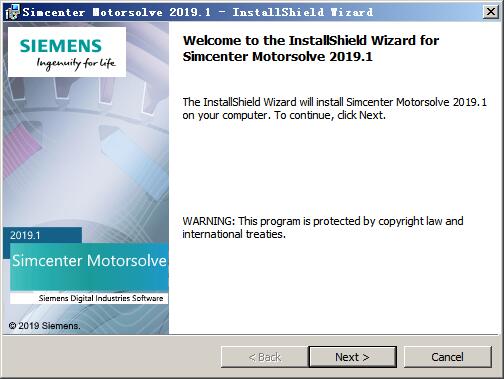Click the window title bar text
Viewport: 504px width, 379px height.
(x=198, y=12)
